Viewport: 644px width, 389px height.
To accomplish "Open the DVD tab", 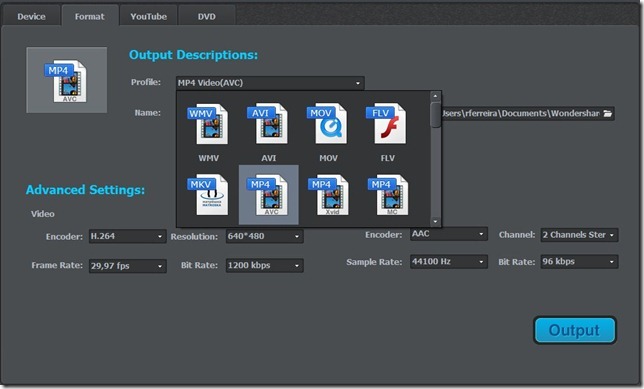I will coord(207,16).
